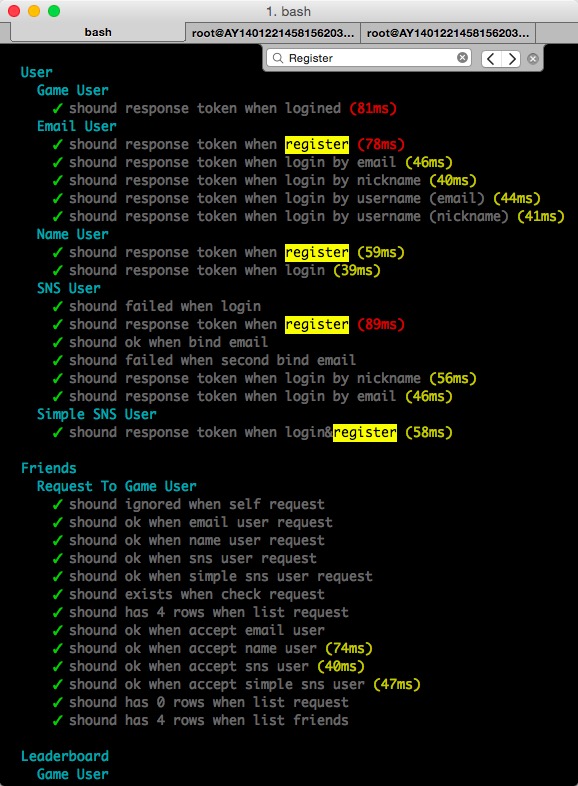Click the magnifying glass search icon

click(x=277, y=58)
